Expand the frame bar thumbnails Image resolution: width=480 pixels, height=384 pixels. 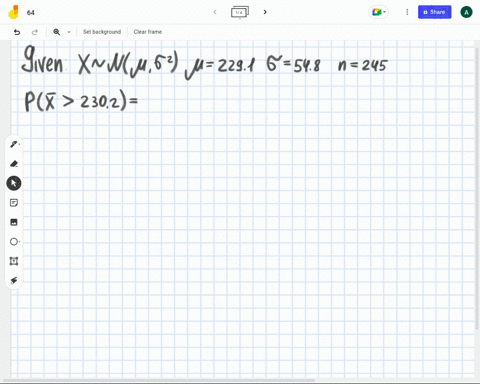(x=240, y=12)
